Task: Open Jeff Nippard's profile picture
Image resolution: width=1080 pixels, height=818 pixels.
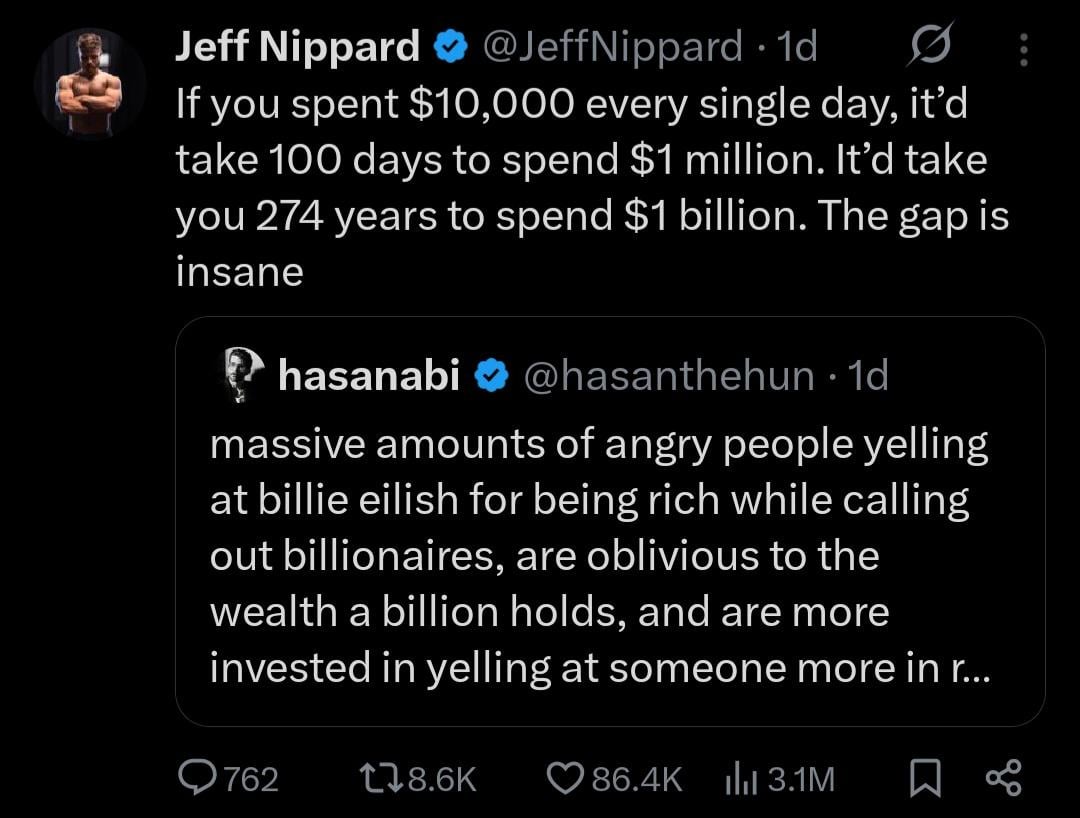Action: click(90, 83)
